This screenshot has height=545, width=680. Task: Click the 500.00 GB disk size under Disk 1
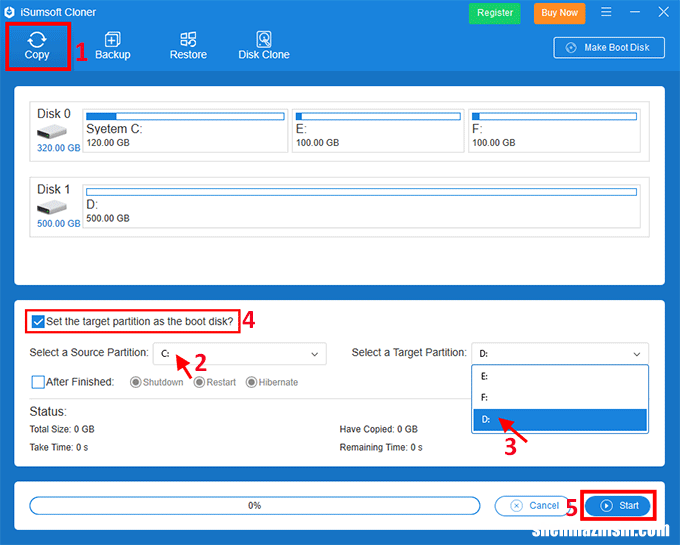click(59, 224)
